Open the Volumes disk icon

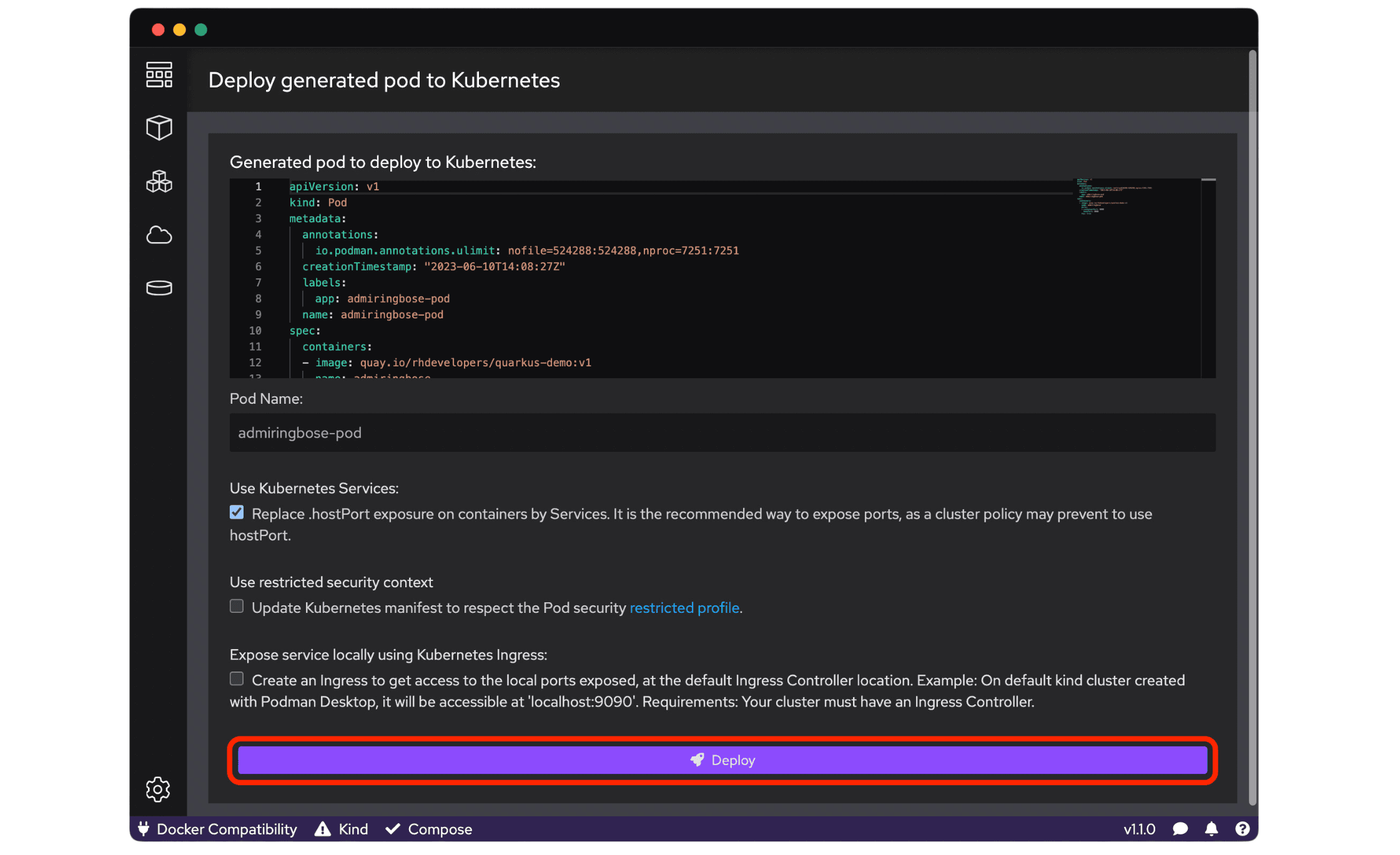[159, 288]
